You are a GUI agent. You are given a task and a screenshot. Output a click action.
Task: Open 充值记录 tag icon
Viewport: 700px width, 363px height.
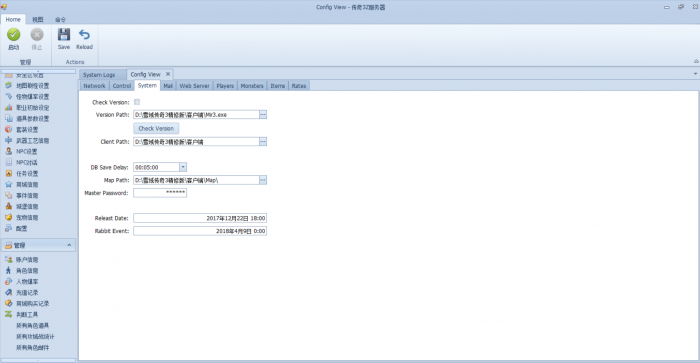click(x=8, y=292)
